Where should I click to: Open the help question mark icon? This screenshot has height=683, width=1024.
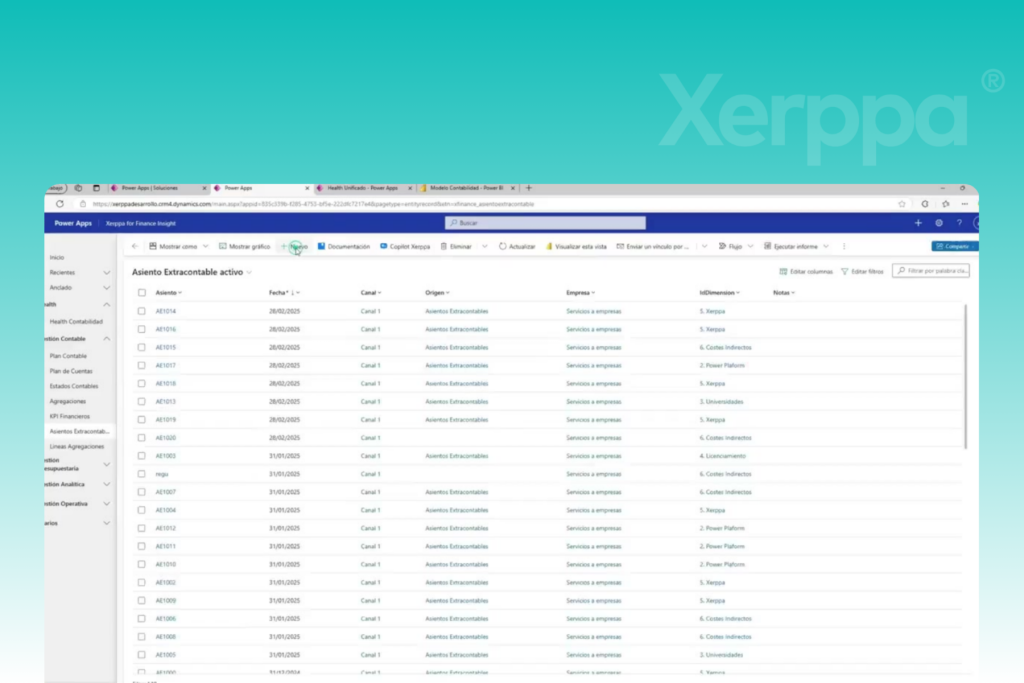[959, 223]
